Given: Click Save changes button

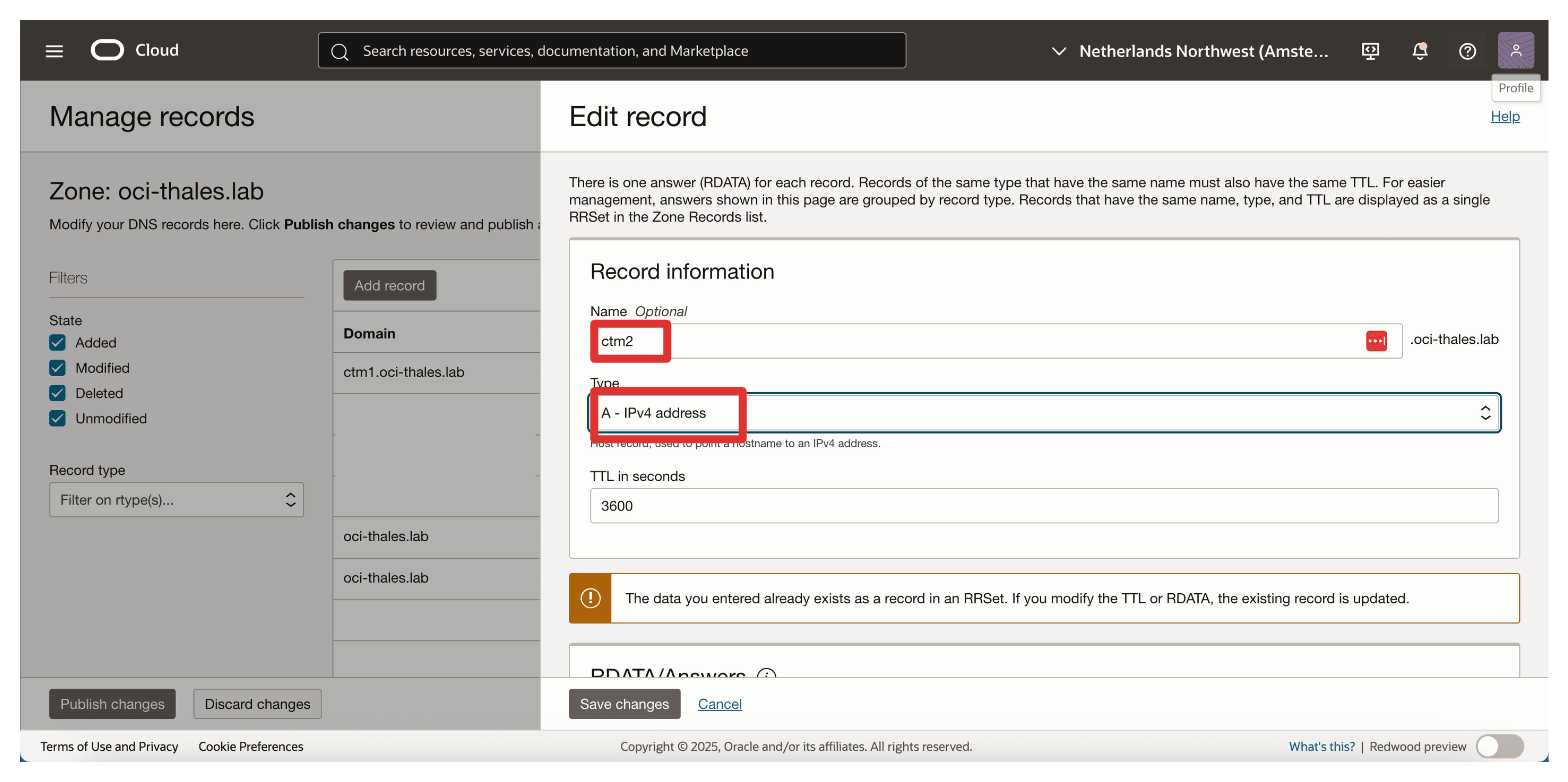Looking at the screenshot, I should pos(625,704).
